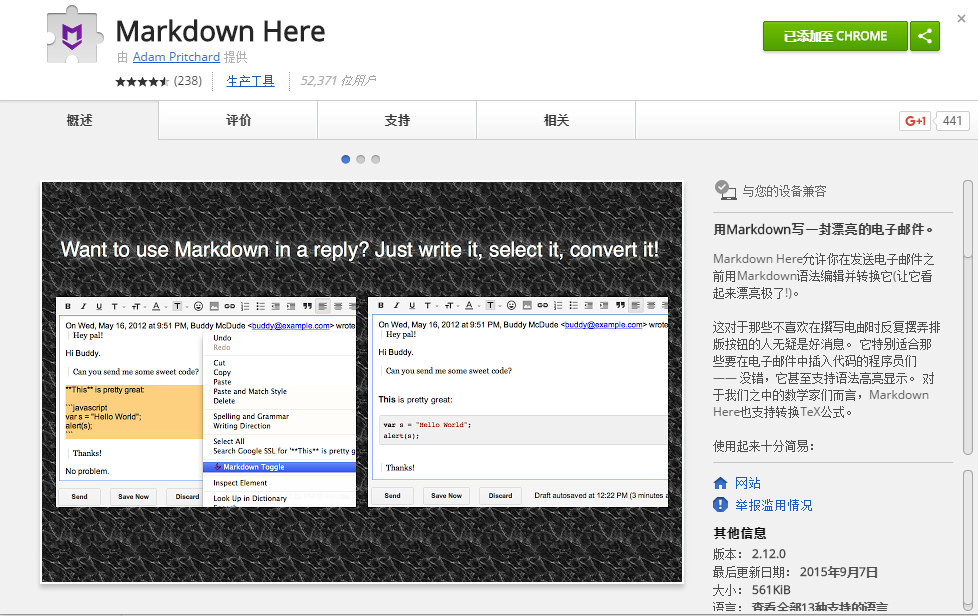Click the 561KiB size text
Viewport: 978px width, 616px height.
(x=771, y=590)
